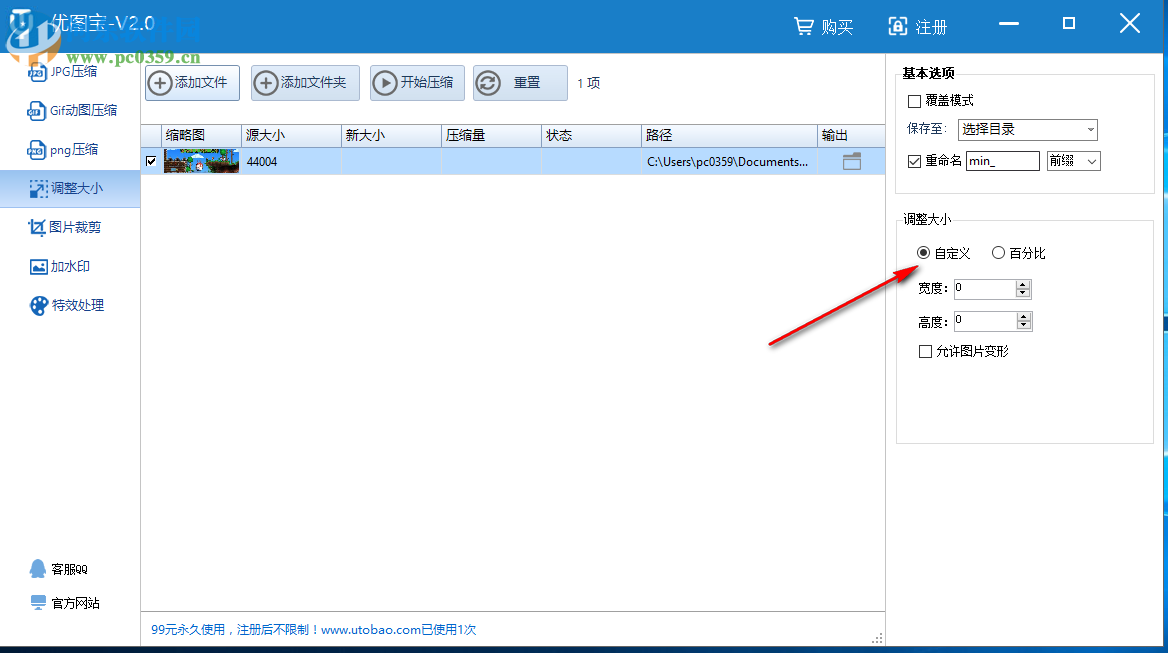The height and width of the screenshot is (653, 1168).
Task: Open png压缩 in the sidebar
Action: [63, 150]
